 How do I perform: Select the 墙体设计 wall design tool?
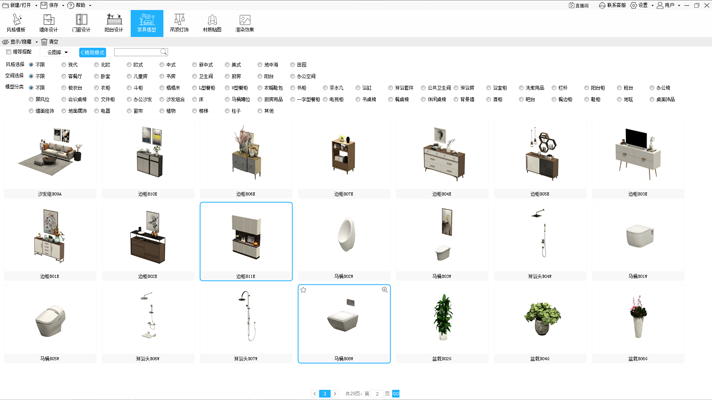tap(48, 23)
